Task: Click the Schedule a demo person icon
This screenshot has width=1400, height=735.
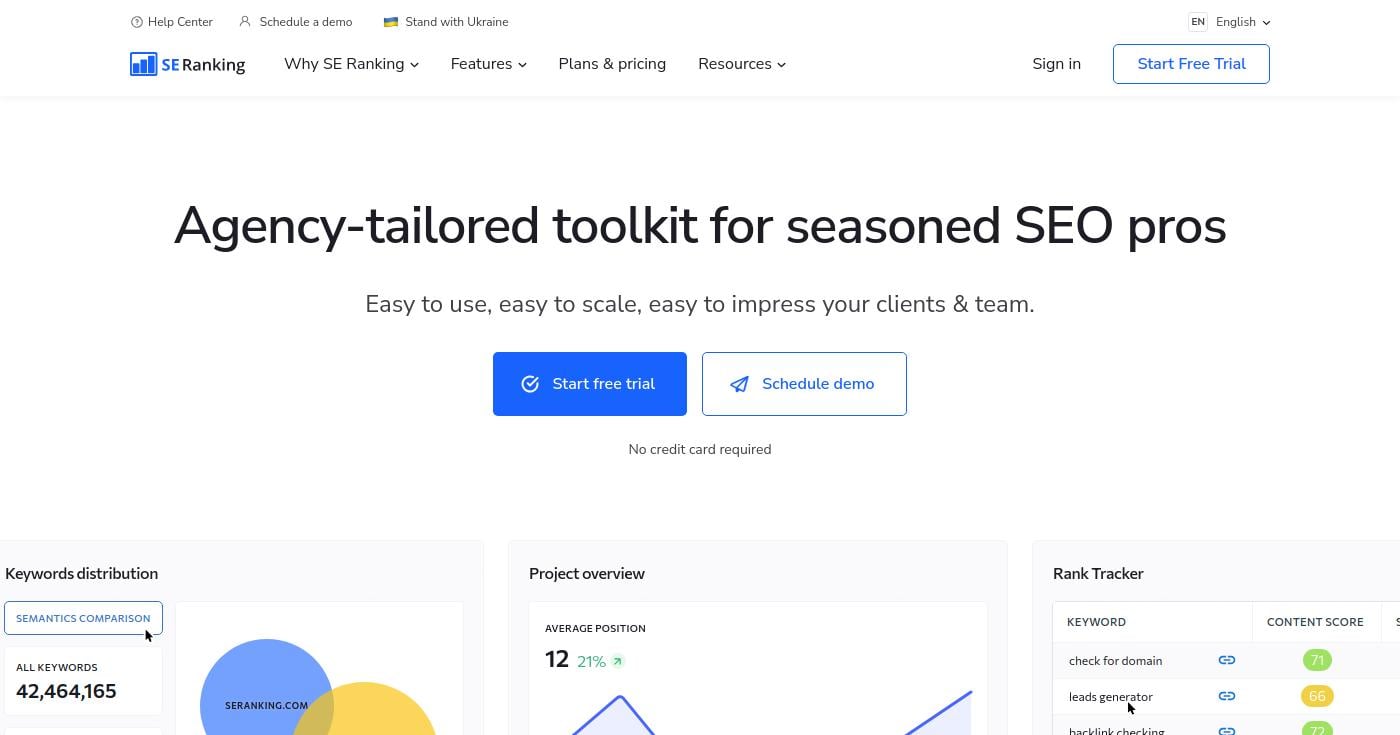Action: coord(245,21)
